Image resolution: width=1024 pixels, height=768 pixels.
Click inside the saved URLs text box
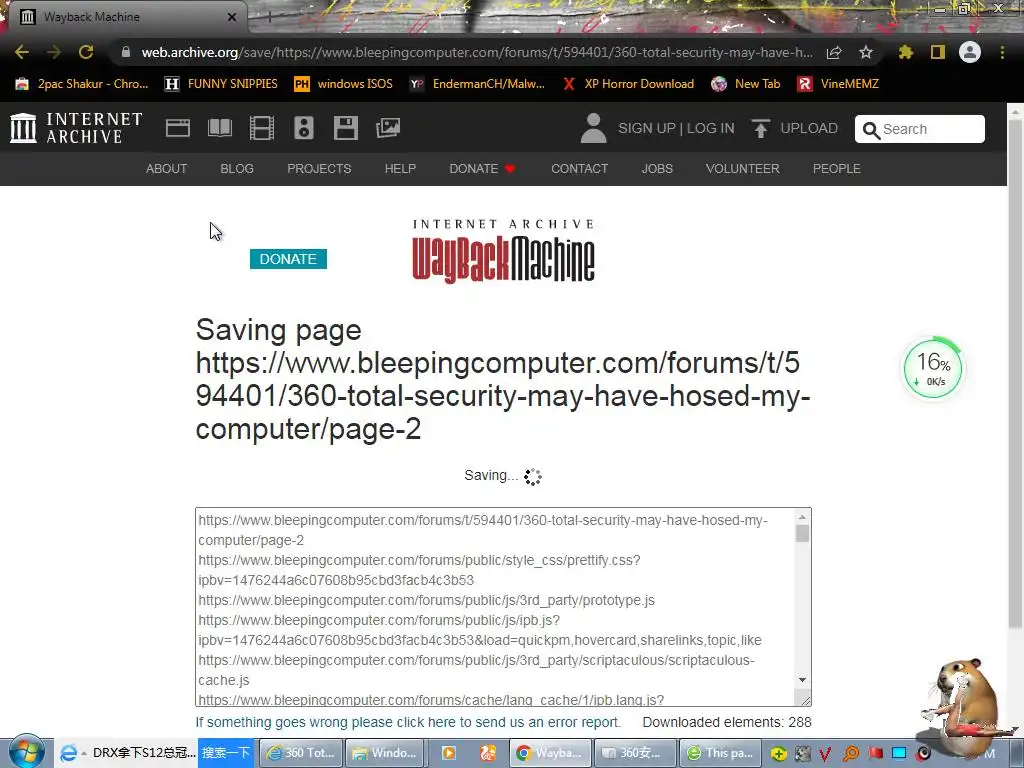click(496, 607)
